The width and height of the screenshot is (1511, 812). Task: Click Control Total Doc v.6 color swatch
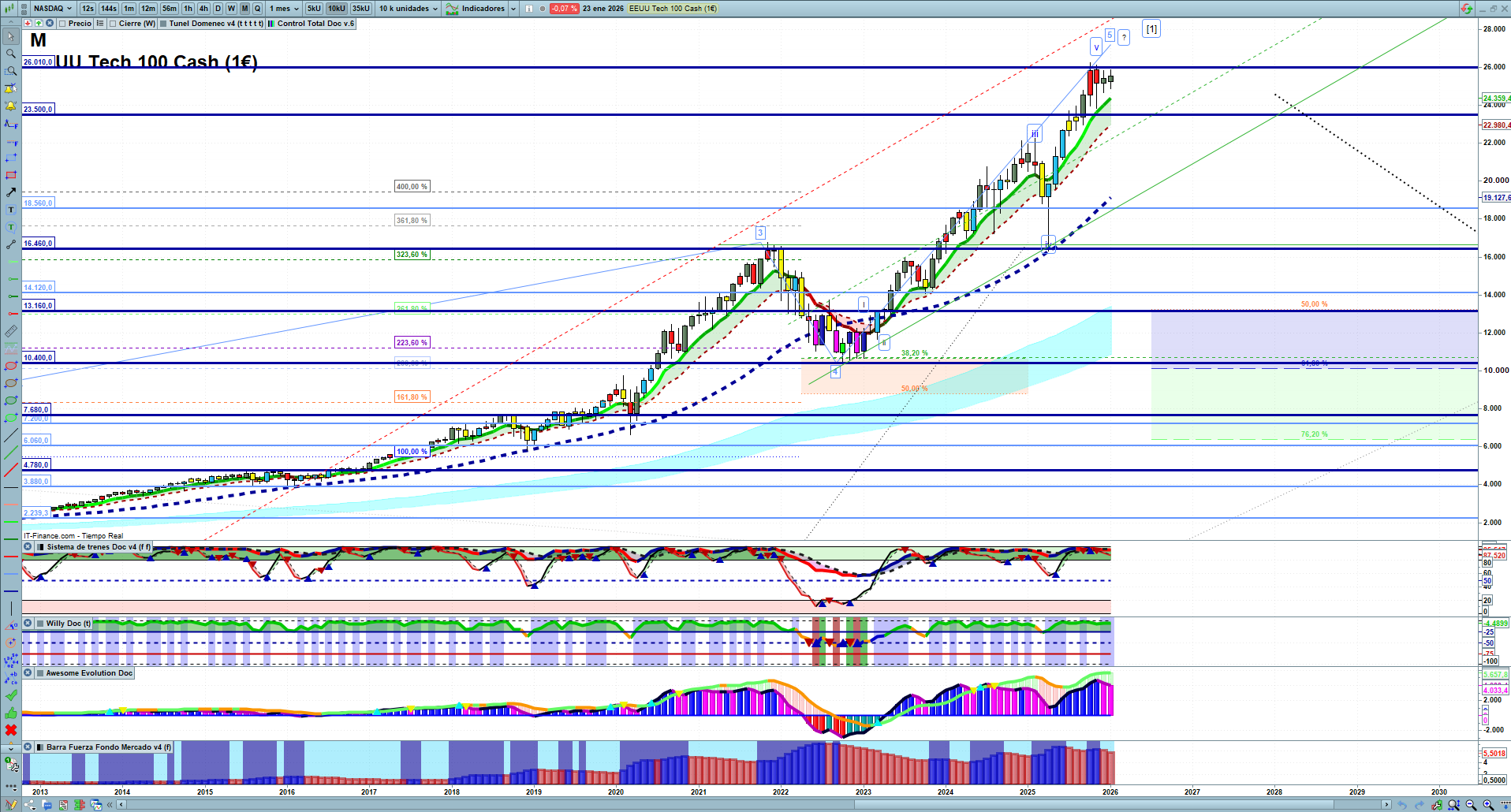click(x=271, y=24)
